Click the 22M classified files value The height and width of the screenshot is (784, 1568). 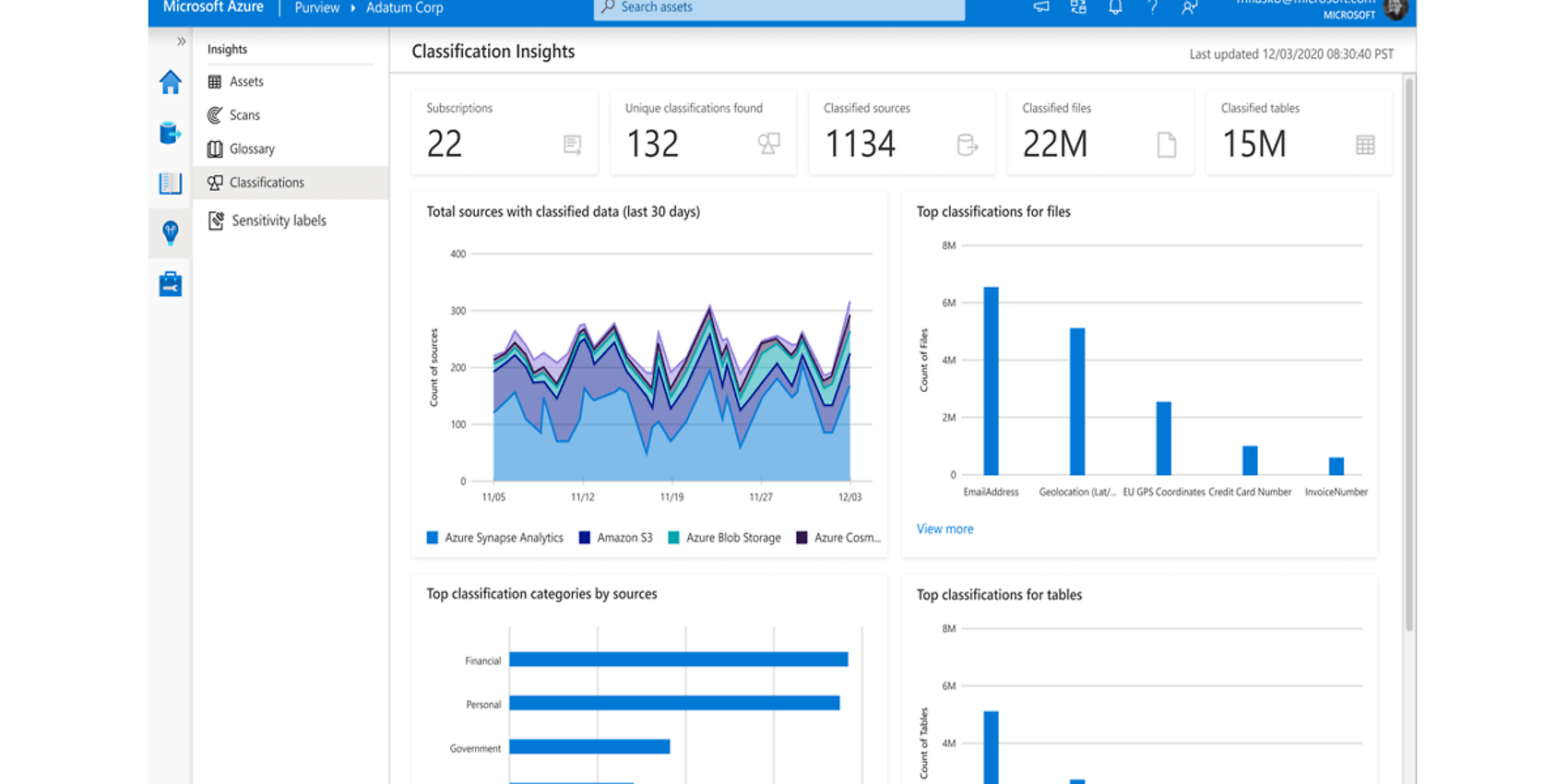pos(1055,144)
